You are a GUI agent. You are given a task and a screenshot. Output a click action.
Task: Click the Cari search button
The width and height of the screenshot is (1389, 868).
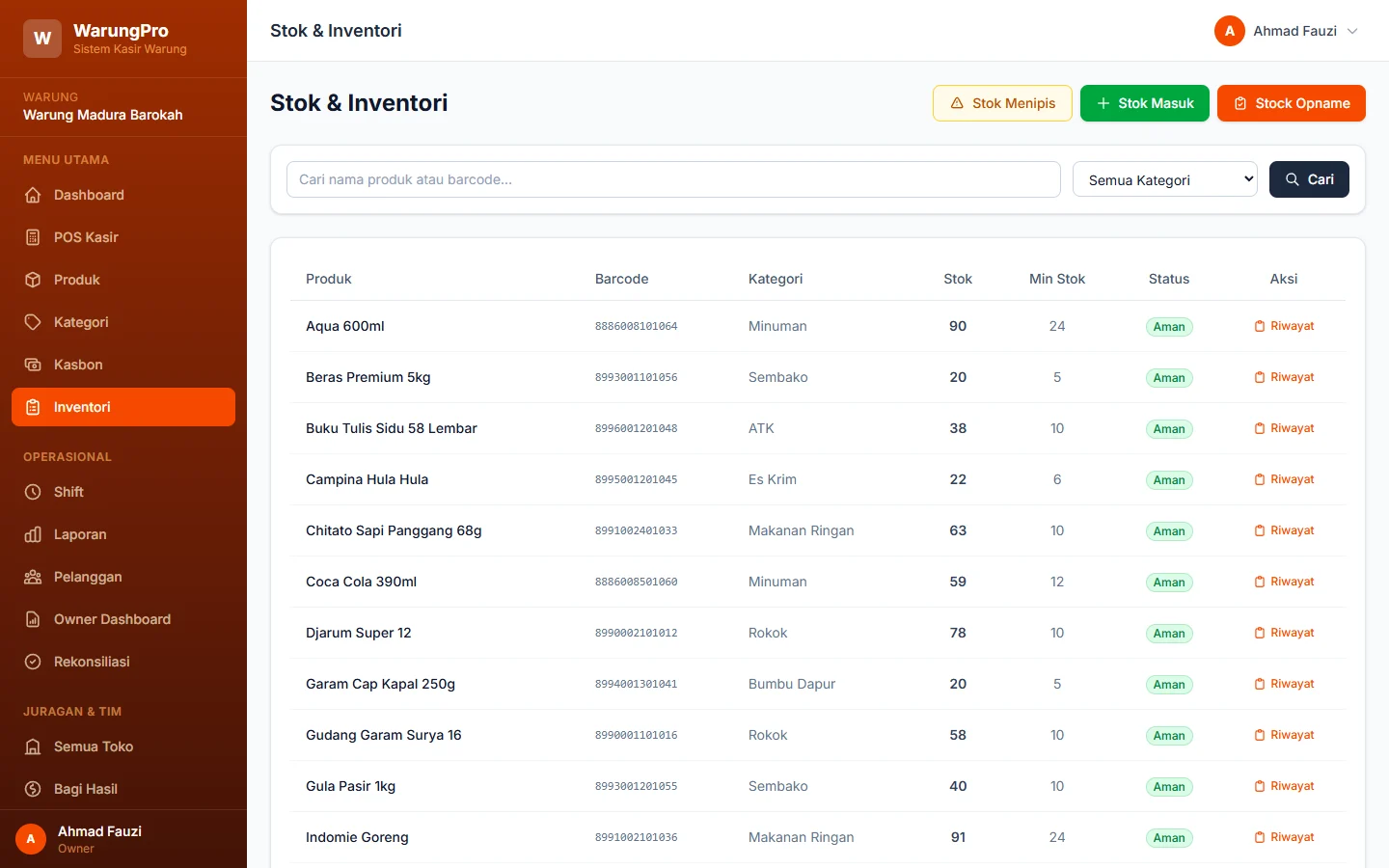point(1309,179)
